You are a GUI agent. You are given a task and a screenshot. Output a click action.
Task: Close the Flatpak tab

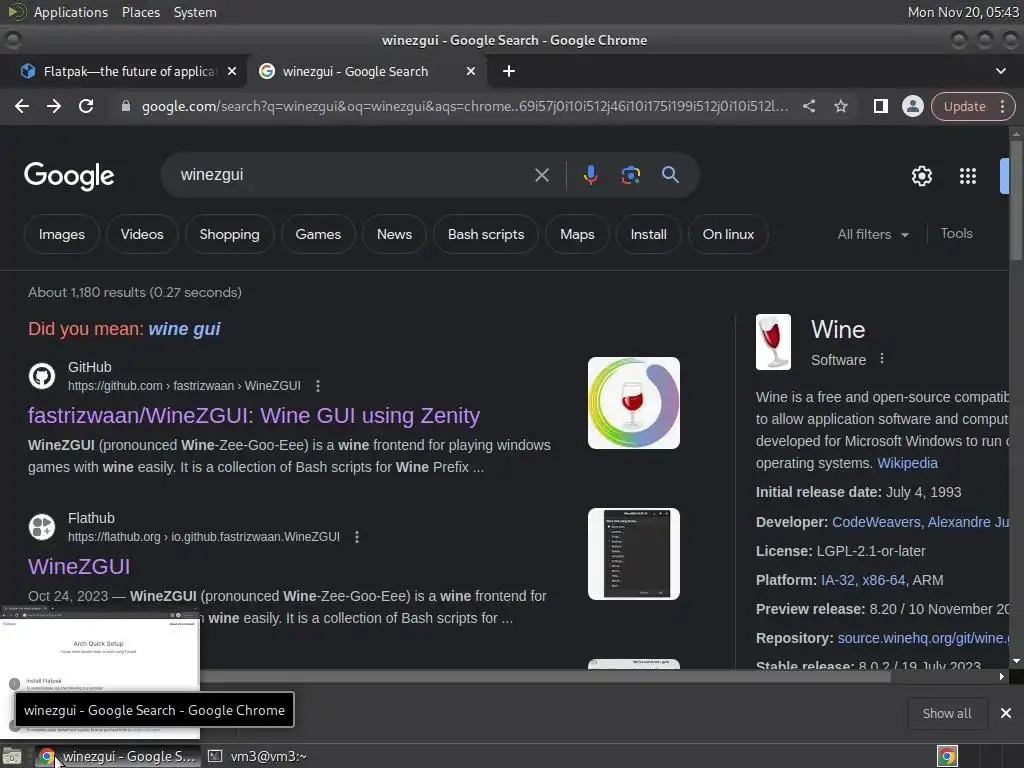point(232,71)
